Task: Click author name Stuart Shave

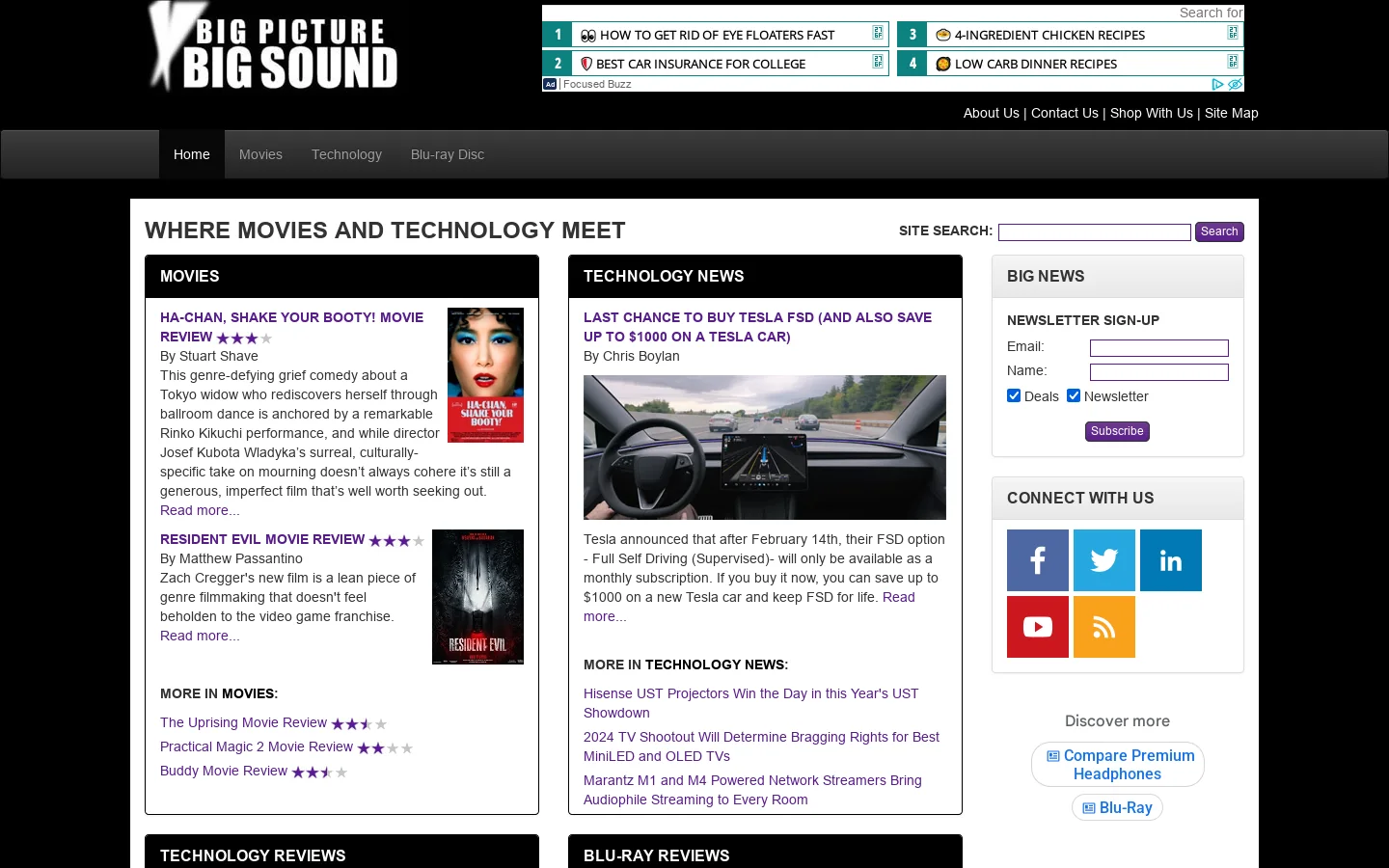Action: (x=218, y=356)
